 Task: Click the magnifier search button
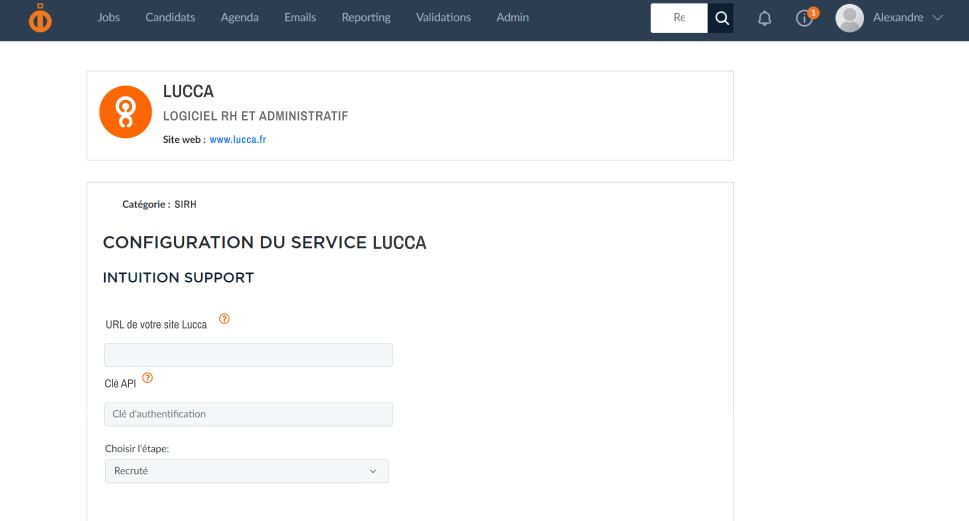[721, 18]
